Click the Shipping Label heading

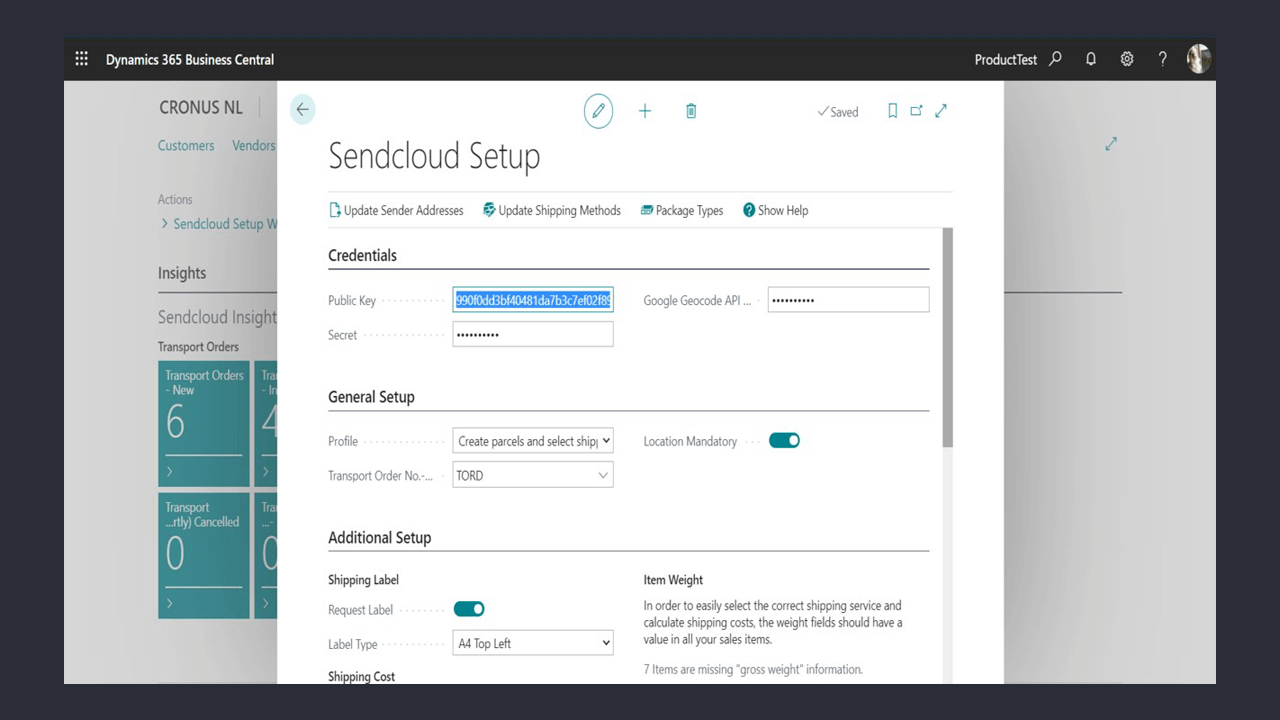363,580
